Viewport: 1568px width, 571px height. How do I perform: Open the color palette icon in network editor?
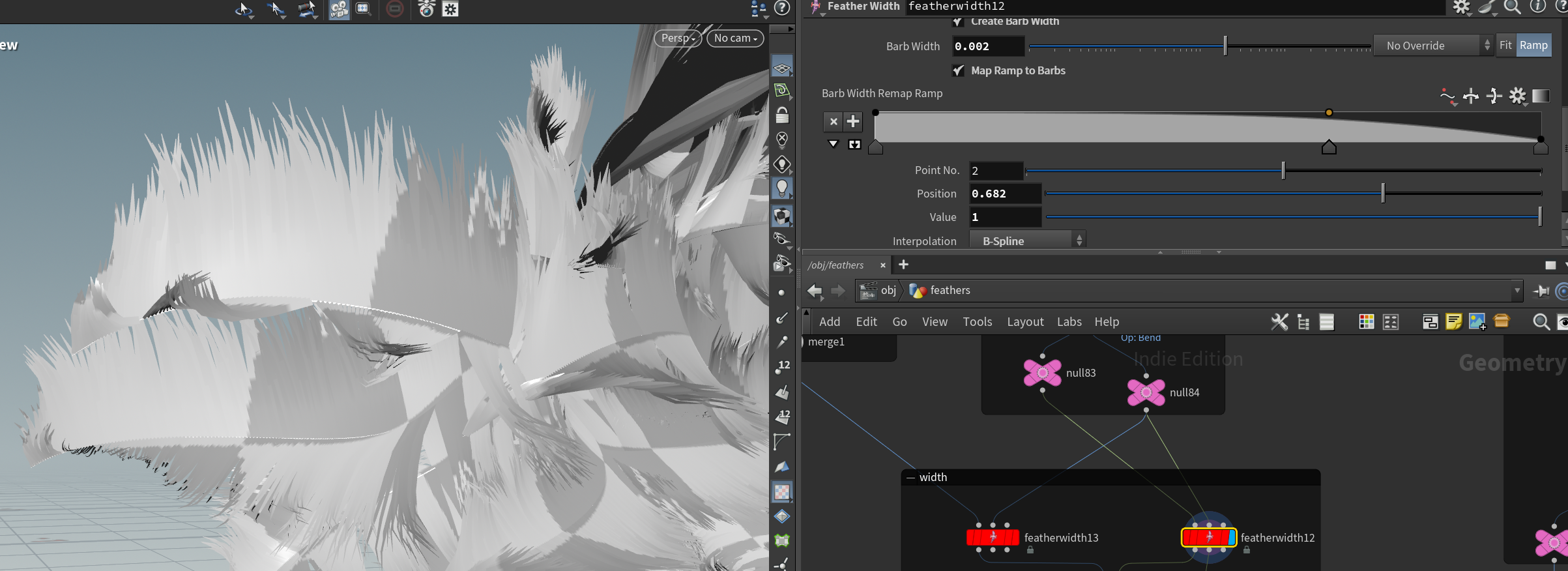(x=1366, y=321)
